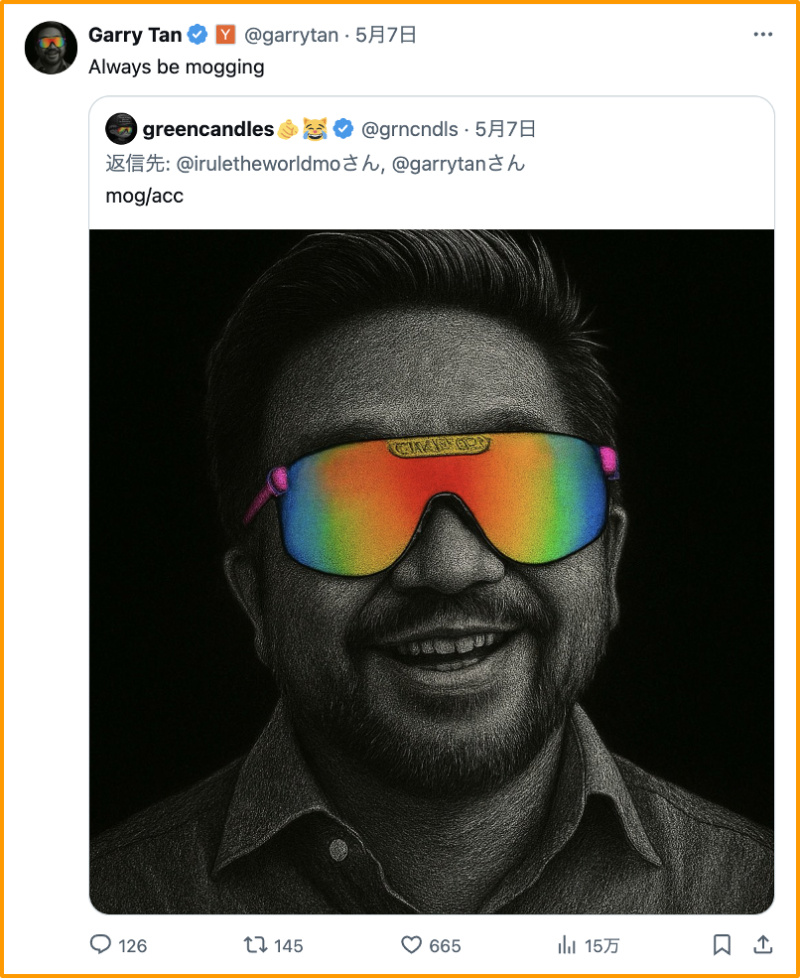Open the Garry Tan display name link
The image size is (800, 979).
(135, 35)
